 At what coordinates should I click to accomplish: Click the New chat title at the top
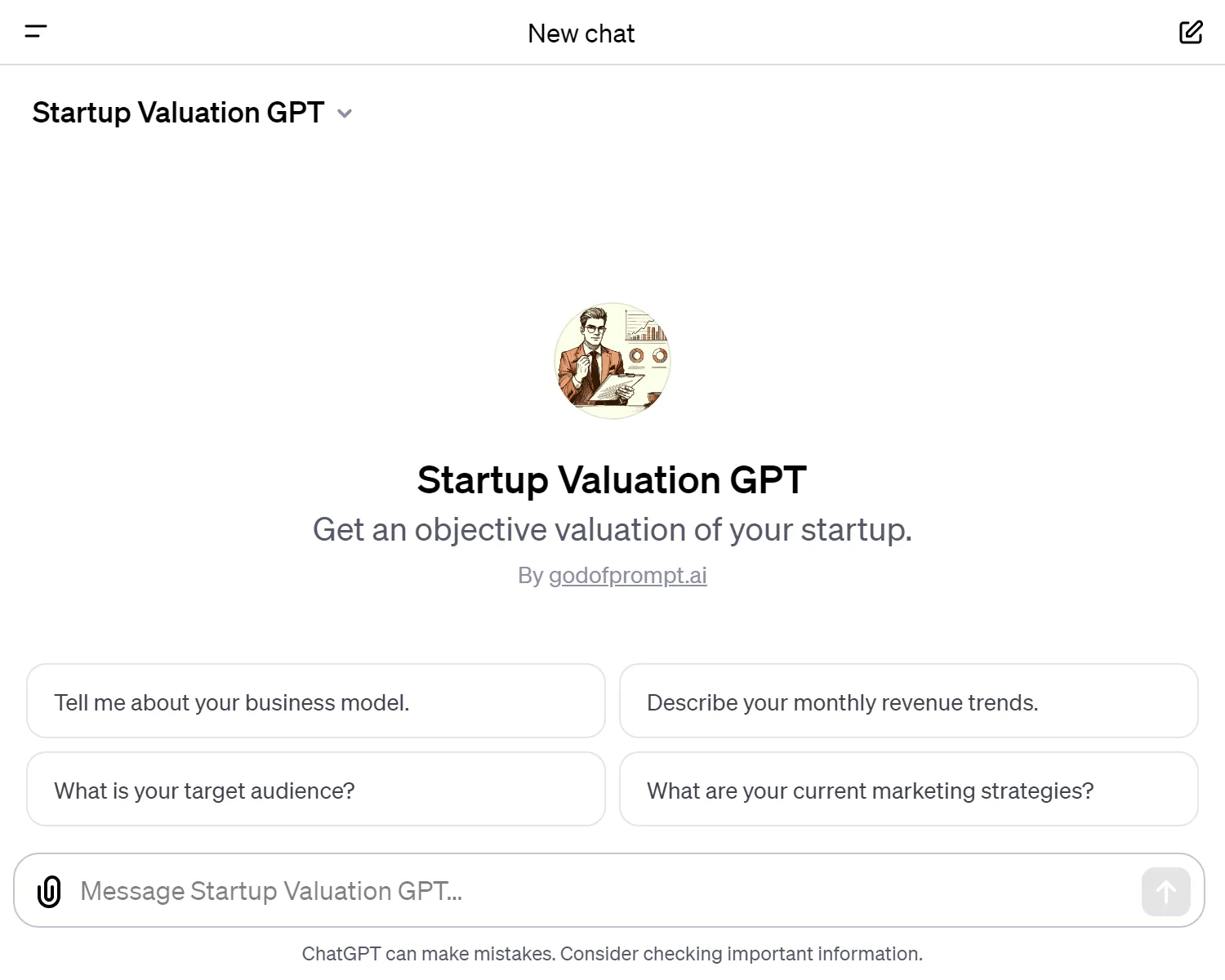pos(581,33)
